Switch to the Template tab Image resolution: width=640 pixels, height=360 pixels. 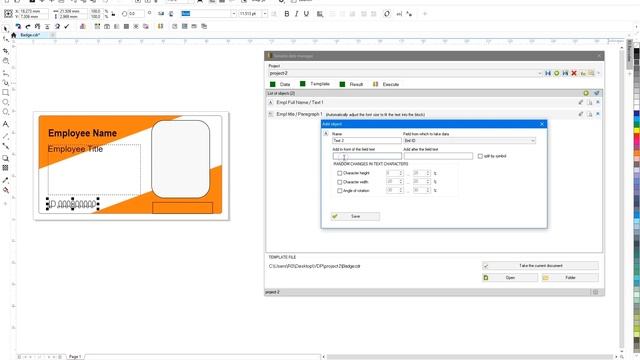315,84
